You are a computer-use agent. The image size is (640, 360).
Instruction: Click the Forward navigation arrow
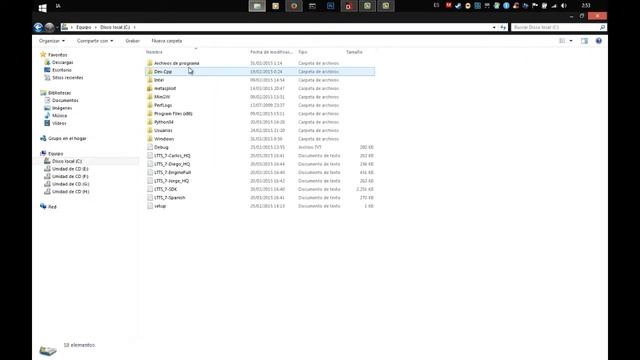point(49,27)
